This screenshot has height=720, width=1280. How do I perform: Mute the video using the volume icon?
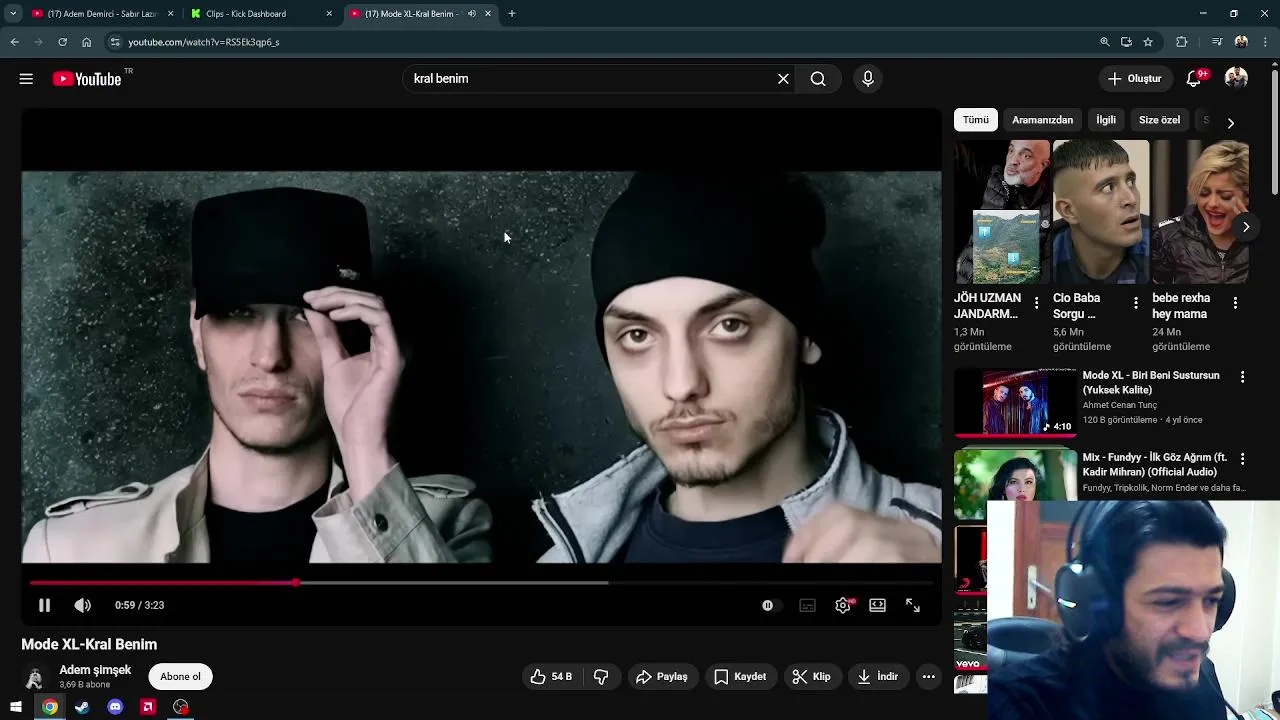point(82,605)
